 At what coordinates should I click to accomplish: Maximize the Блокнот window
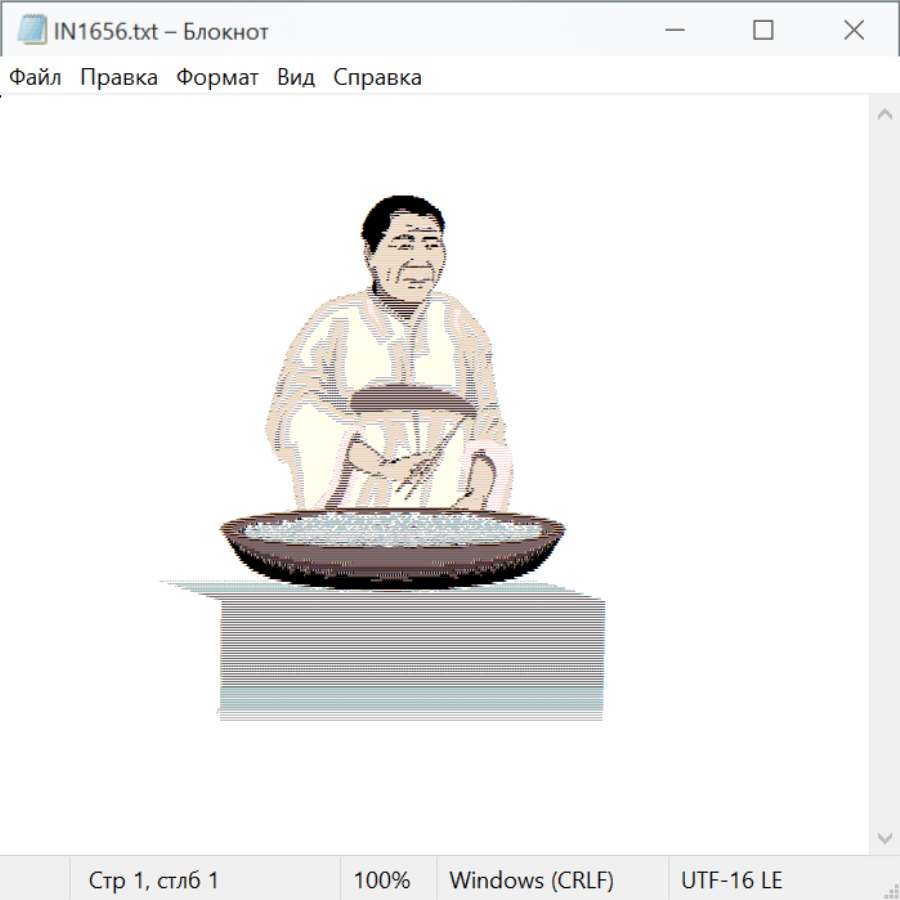click(763, 31)
